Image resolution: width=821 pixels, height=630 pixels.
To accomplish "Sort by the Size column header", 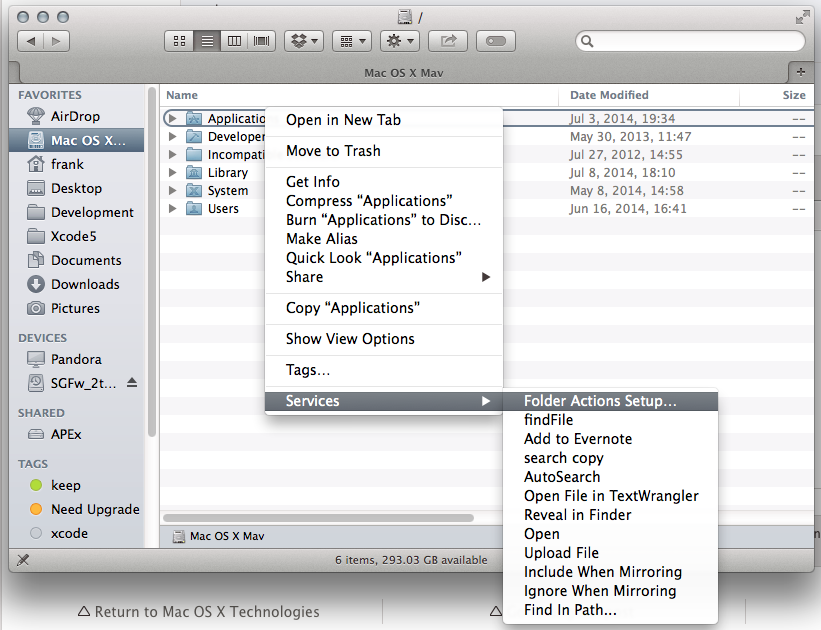I will (777, 95).
